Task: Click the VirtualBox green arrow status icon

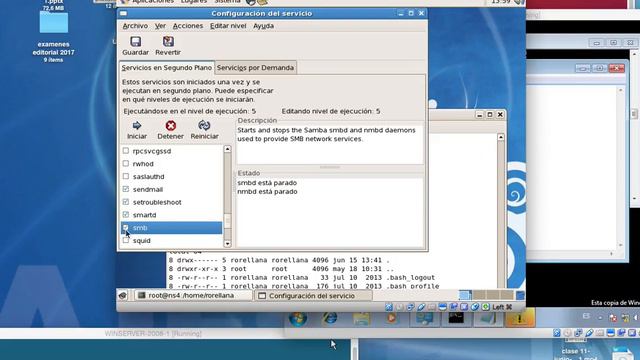Action: 485,307
